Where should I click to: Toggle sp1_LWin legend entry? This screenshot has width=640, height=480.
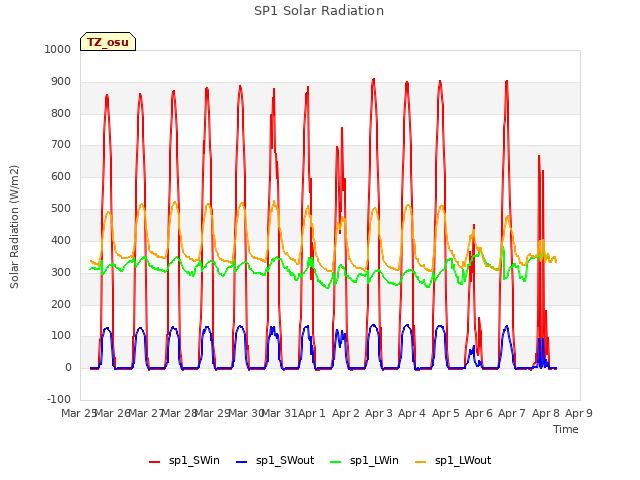click(x=364, y=461)
